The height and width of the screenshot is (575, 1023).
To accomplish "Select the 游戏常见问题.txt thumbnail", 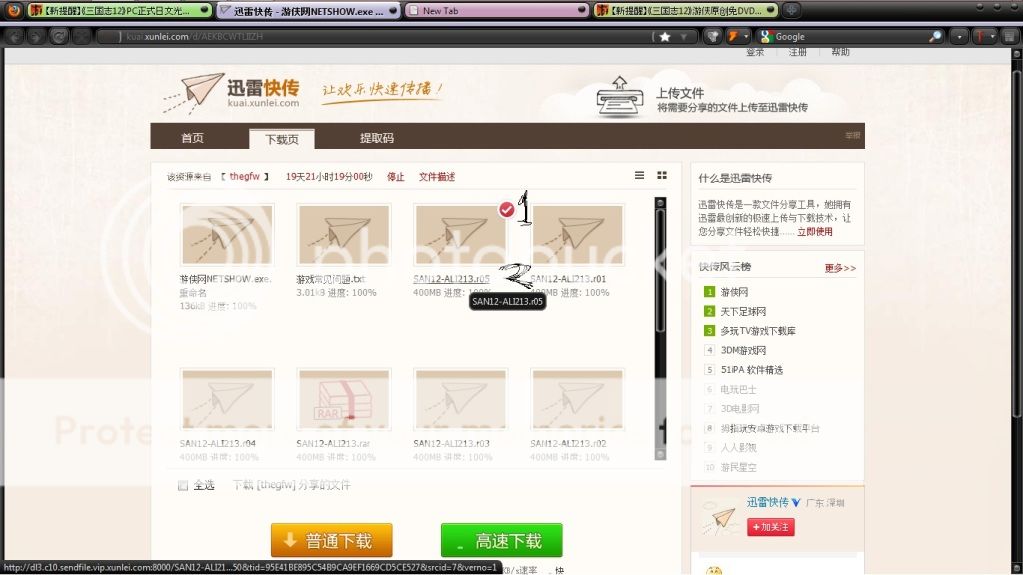I will [344, 234].
